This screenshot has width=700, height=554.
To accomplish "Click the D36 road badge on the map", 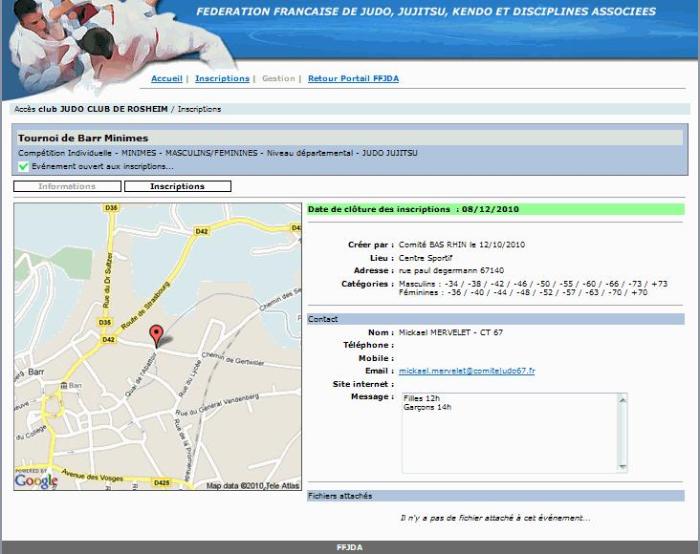I will click(x=110, y=209).
